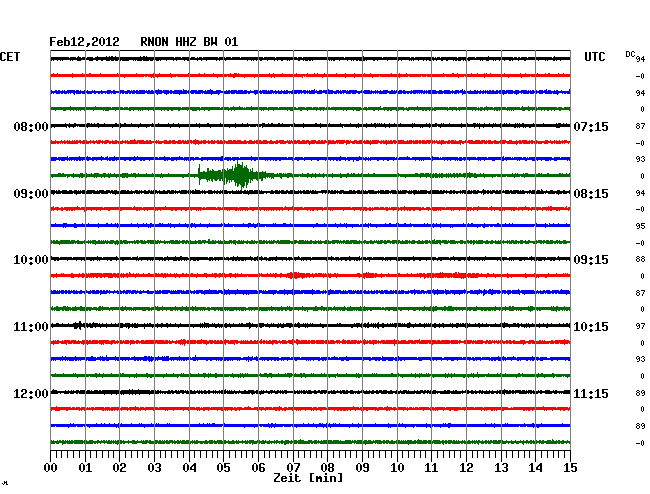650x494 pixels.
Task: Click the Zeit [min] axis title
Action: click(308, 478)
